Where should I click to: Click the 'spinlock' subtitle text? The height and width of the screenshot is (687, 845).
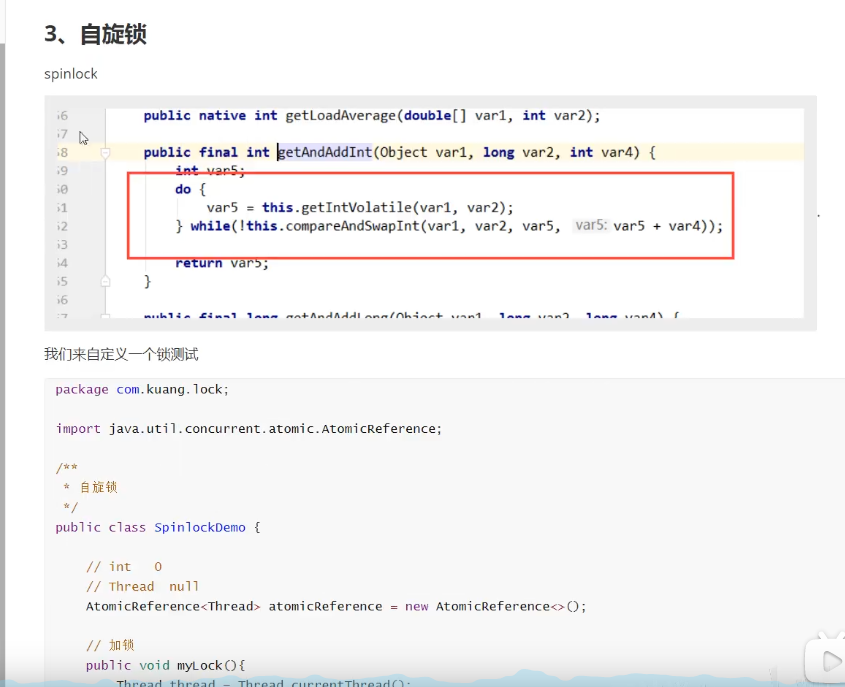coord(71,74)
